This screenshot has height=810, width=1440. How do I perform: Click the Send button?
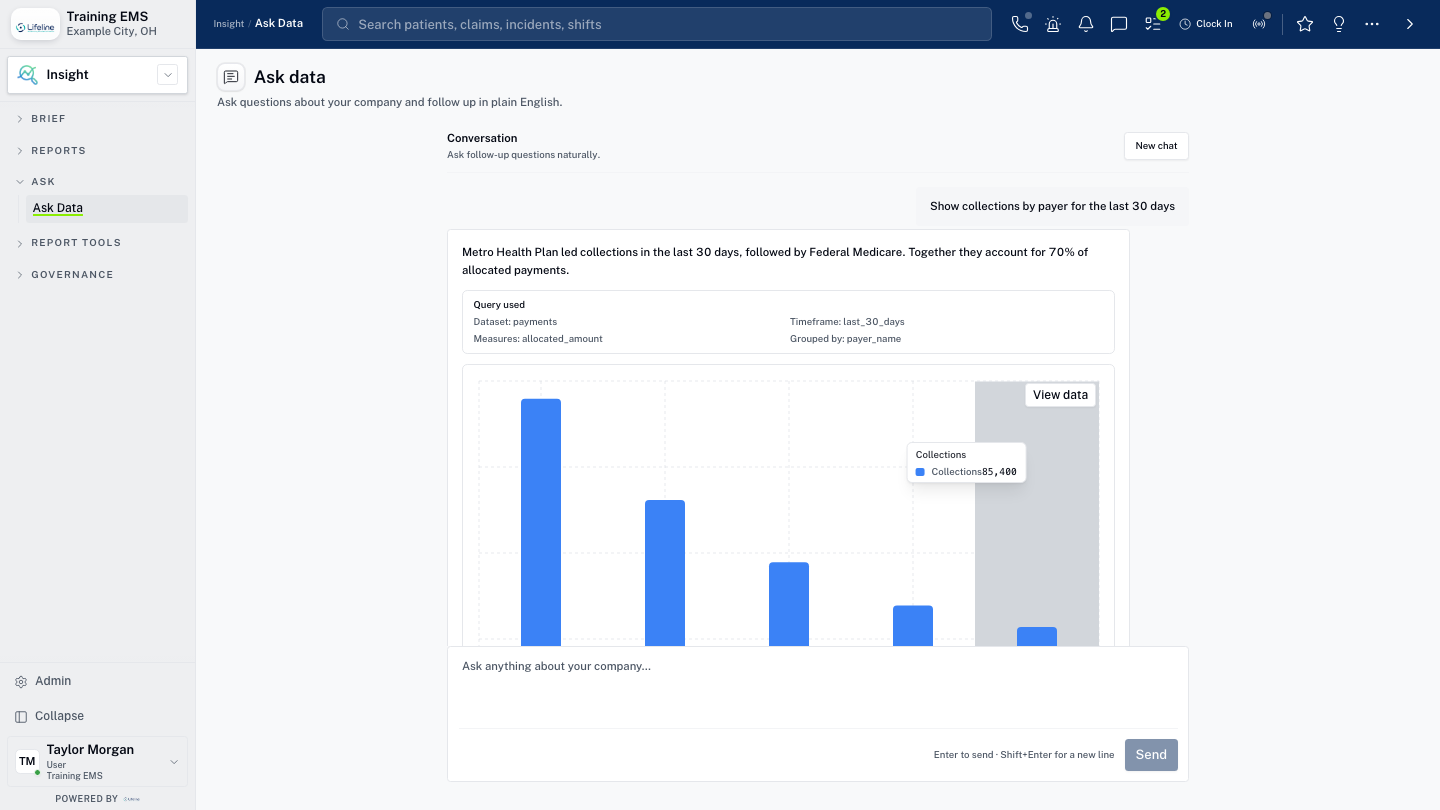click(1151, 755)
